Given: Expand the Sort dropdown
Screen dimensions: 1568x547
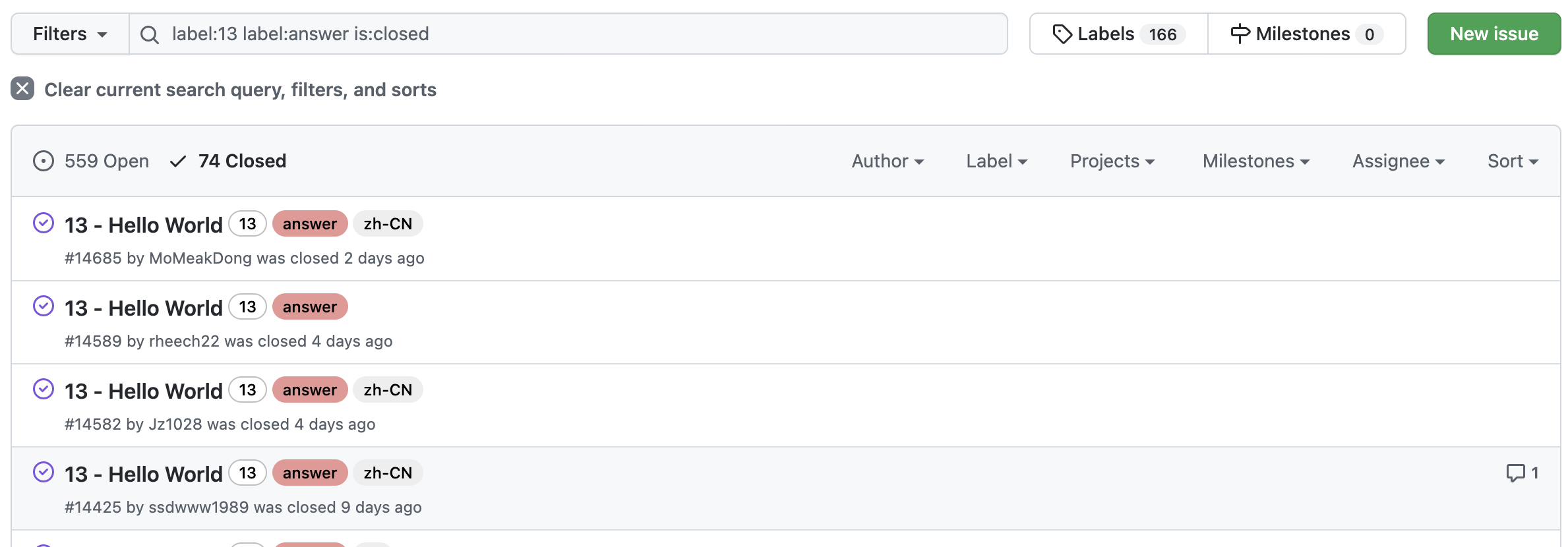Looking at the screenshot, I should click(1513, 161).
